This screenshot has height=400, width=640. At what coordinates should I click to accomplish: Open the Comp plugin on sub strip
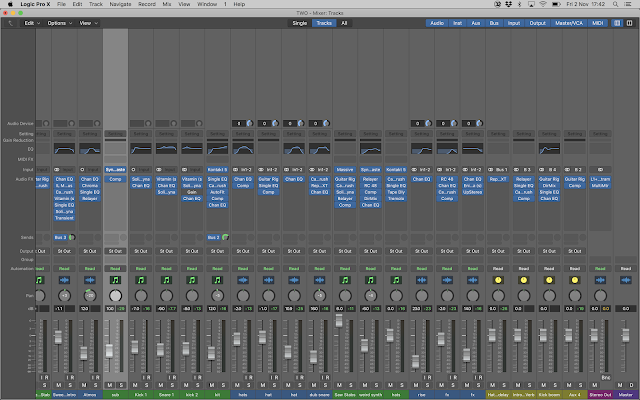click(116, 179)
